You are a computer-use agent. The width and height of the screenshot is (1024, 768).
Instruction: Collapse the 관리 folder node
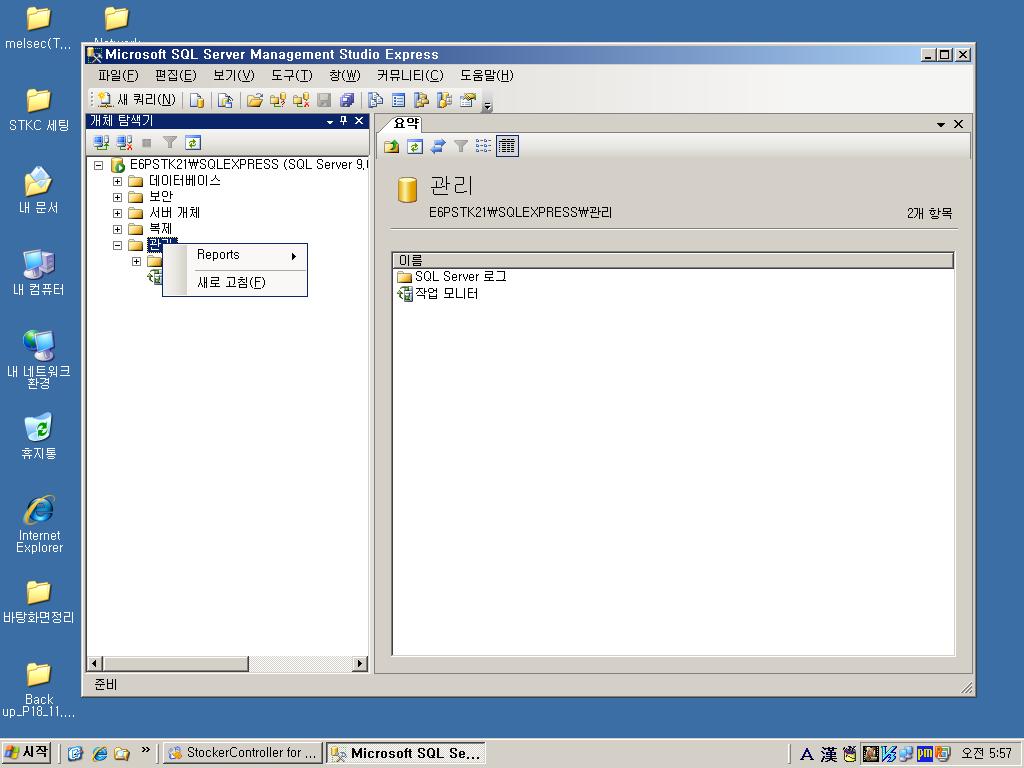point(118,246)
